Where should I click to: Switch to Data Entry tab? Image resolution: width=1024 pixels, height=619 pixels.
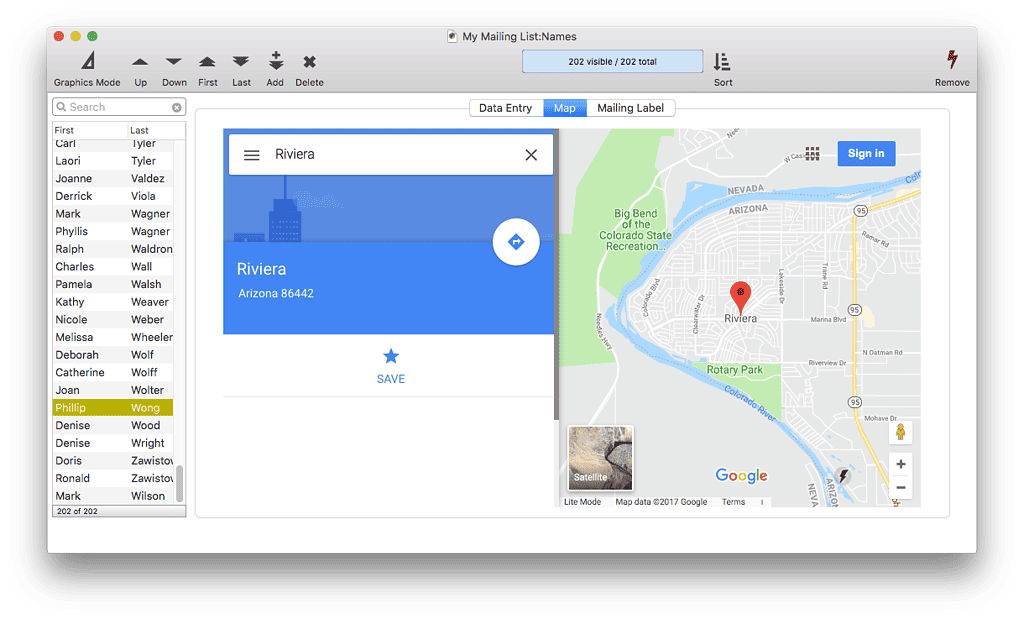coord(505,108)
